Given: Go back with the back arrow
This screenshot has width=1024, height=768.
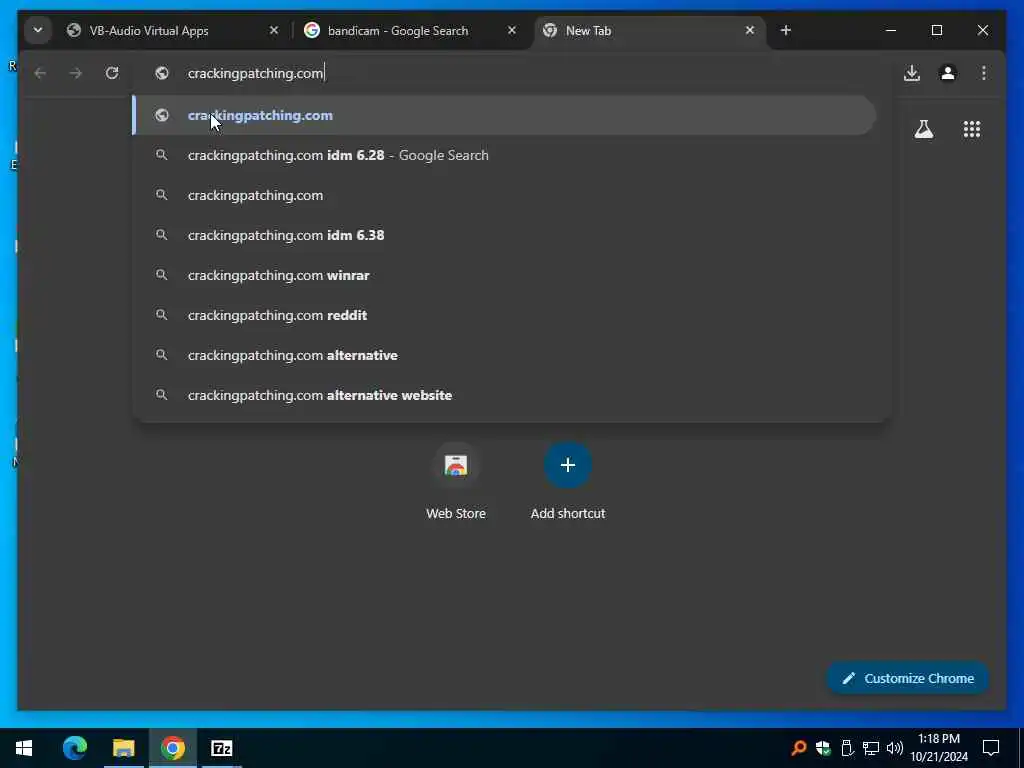Looking at the screenshot, I should [x=40, y=73].
